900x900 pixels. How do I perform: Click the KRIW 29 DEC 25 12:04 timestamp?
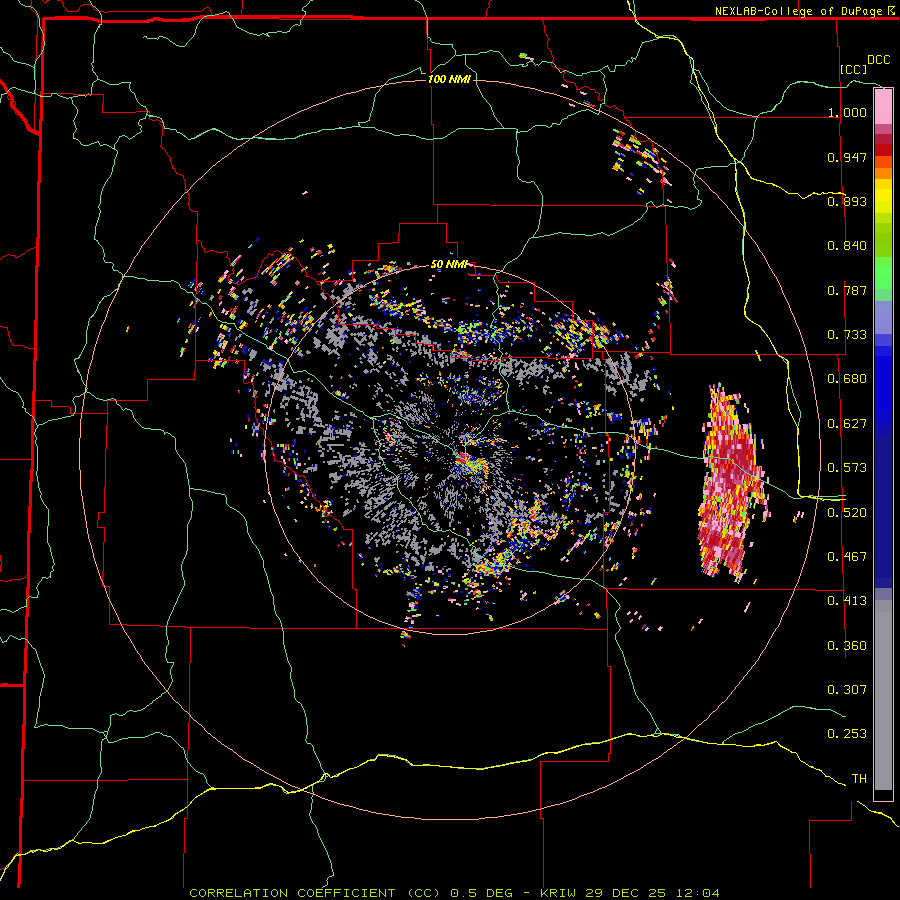[x=630, y=893]
